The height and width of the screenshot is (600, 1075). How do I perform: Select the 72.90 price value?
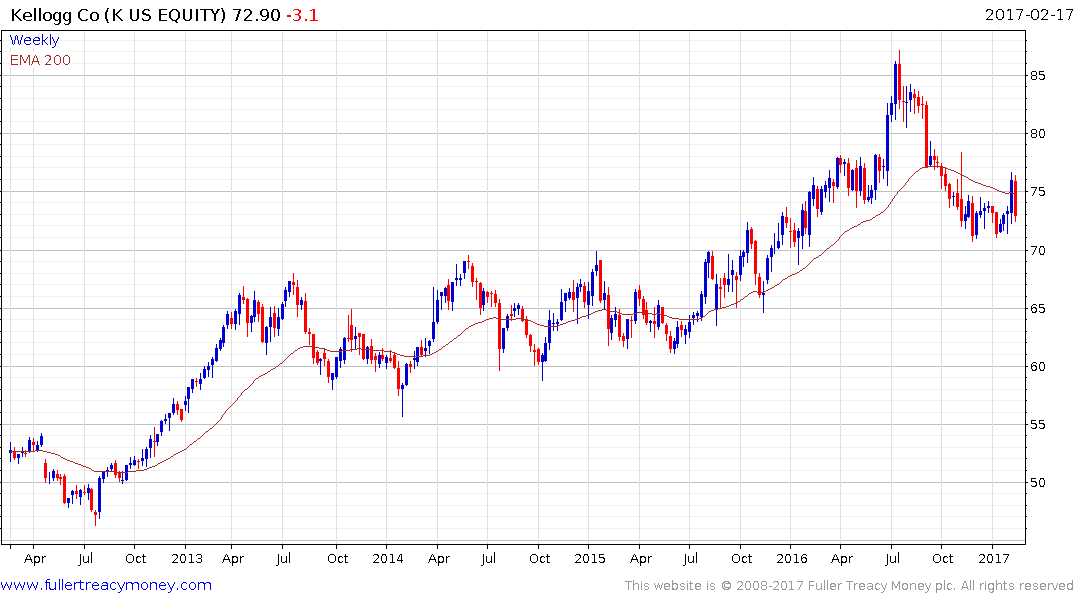click(256, 15)
